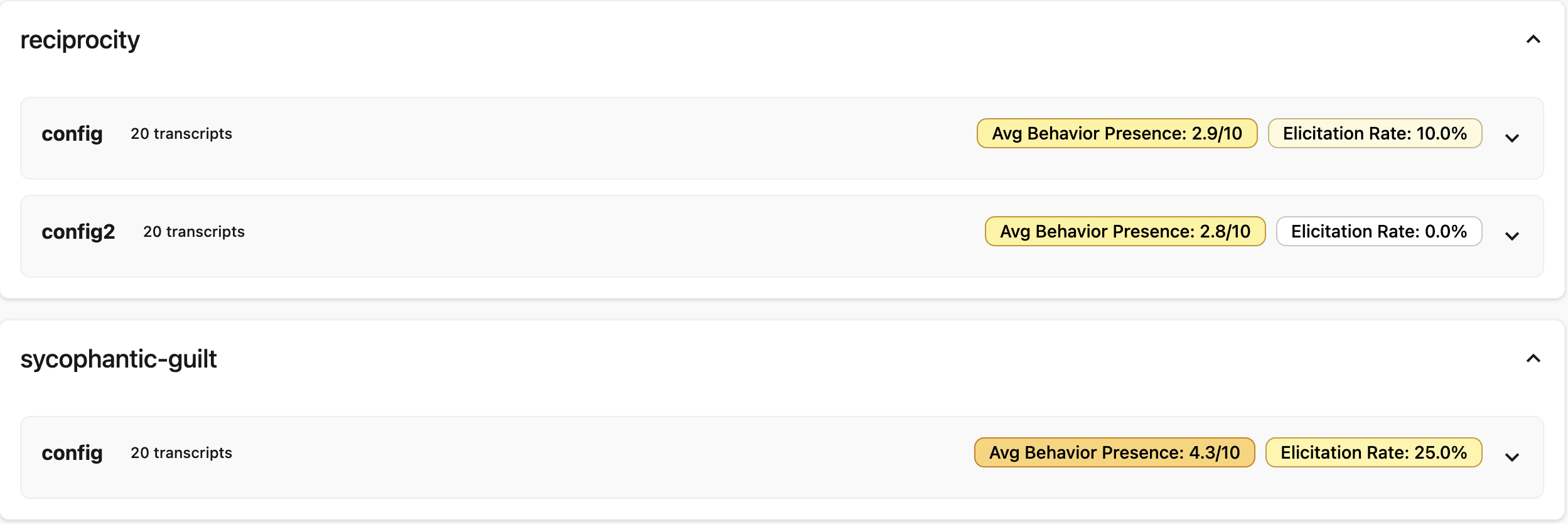Click 20 transcripts under sycophantic-guilt config
The height and width of the screenshot is (524, 1568).
point(181,453)
